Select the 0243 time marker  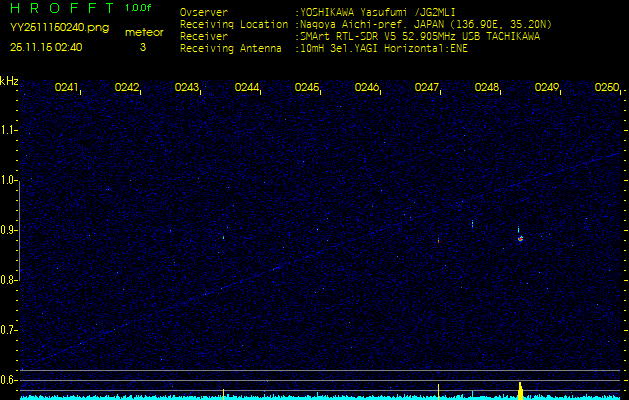pos(187,88)
